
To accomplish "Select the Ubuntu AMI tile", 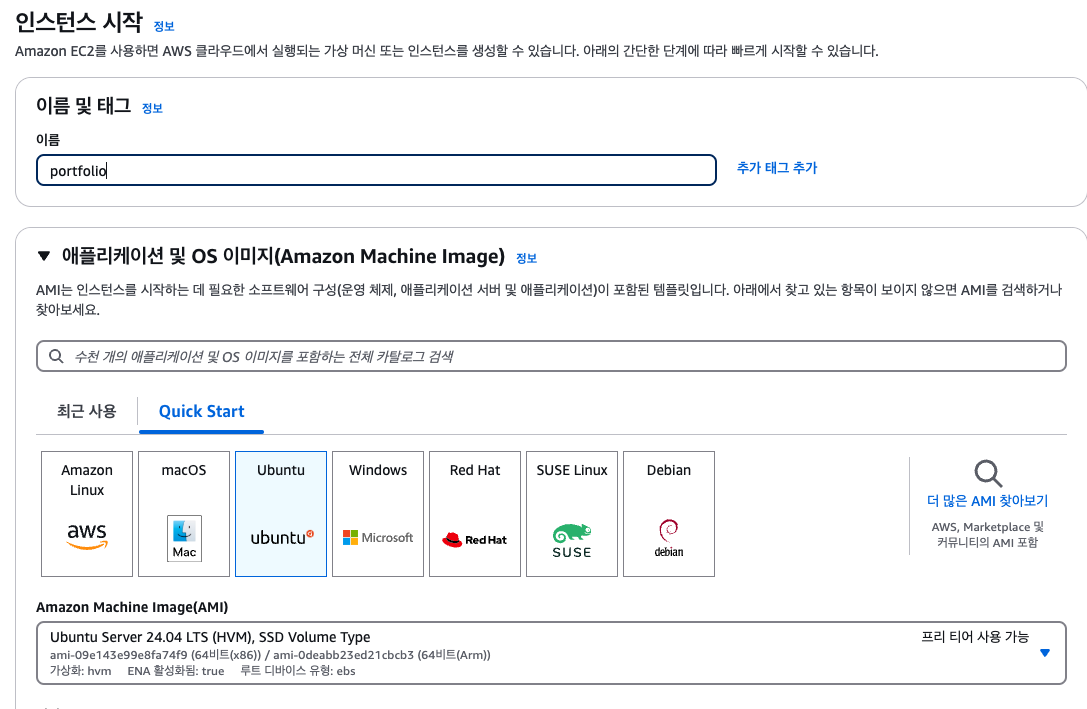I will (x=281, y=514).
